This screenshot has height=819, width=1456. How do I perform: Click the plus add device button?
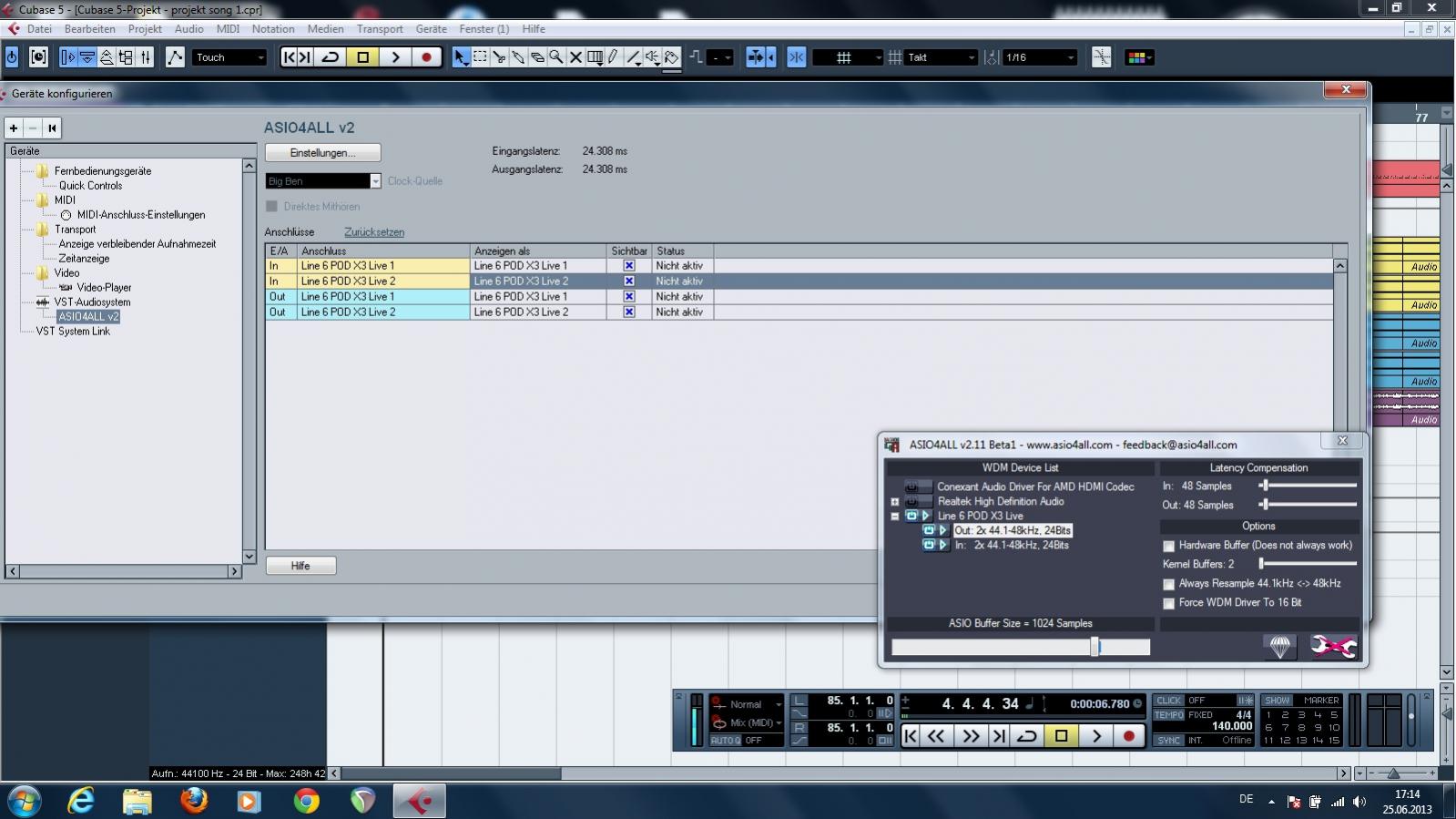click(14, 128)
